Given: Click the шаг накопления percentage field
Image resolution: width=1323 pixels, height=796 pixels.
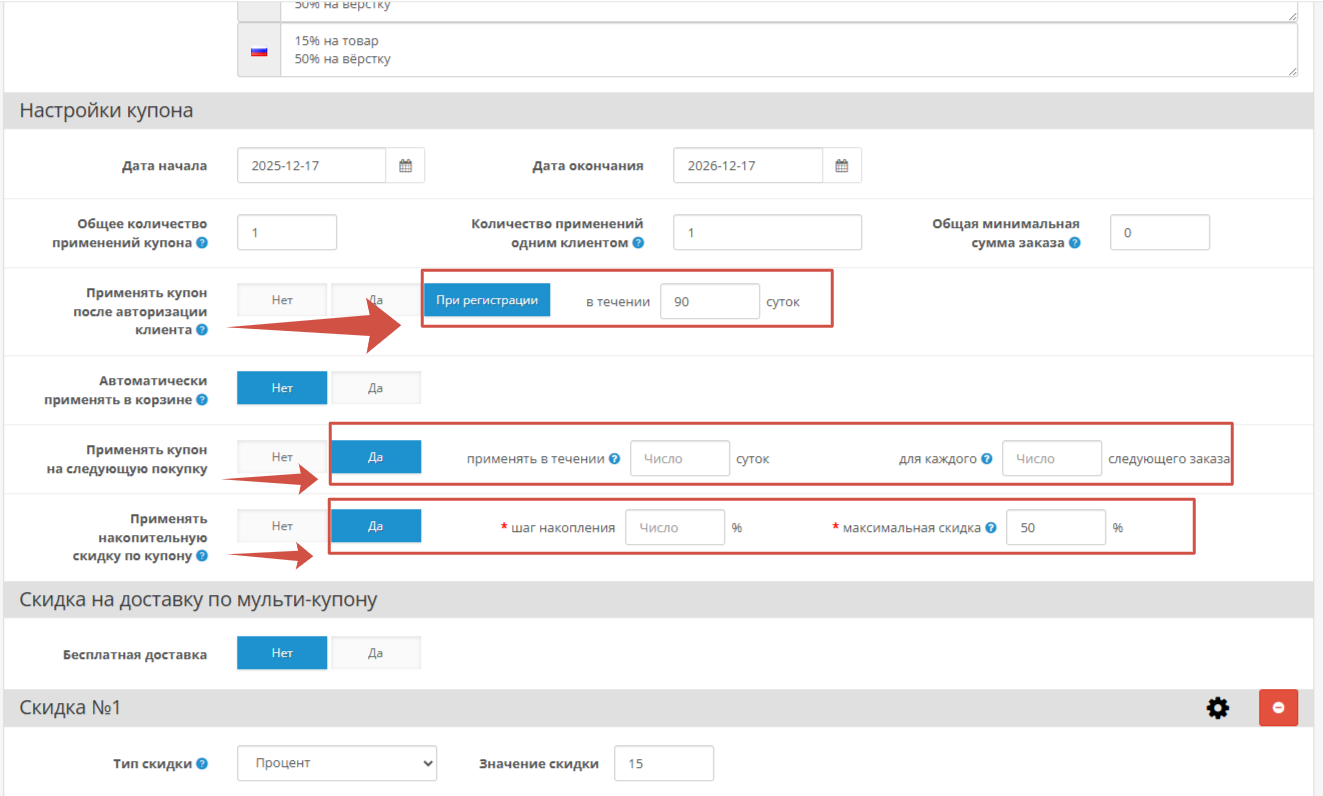Looking at the screenshot, I should coord(674,528).
